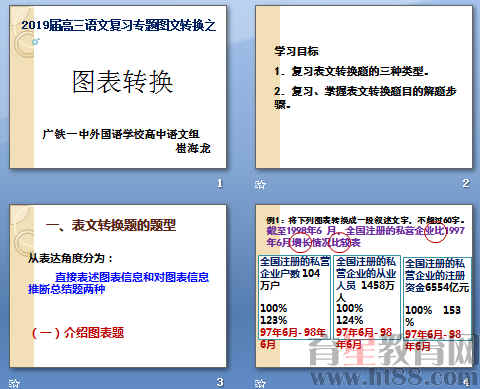This screenshot has width=480, height=389.
Task: Click slide number 2 label
Action: click(466, 183)
